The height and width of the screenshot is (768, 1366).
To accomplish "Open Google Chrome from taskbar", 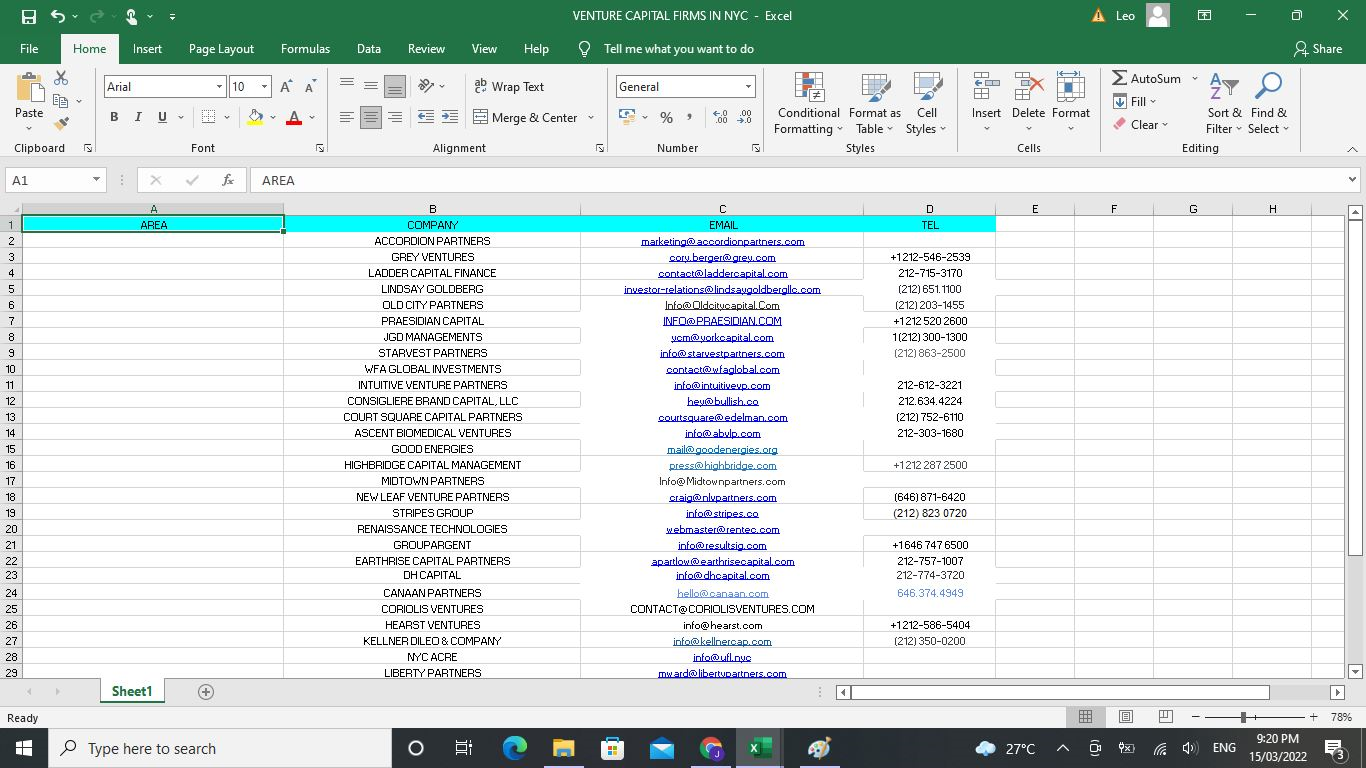I will click(711, 748).
